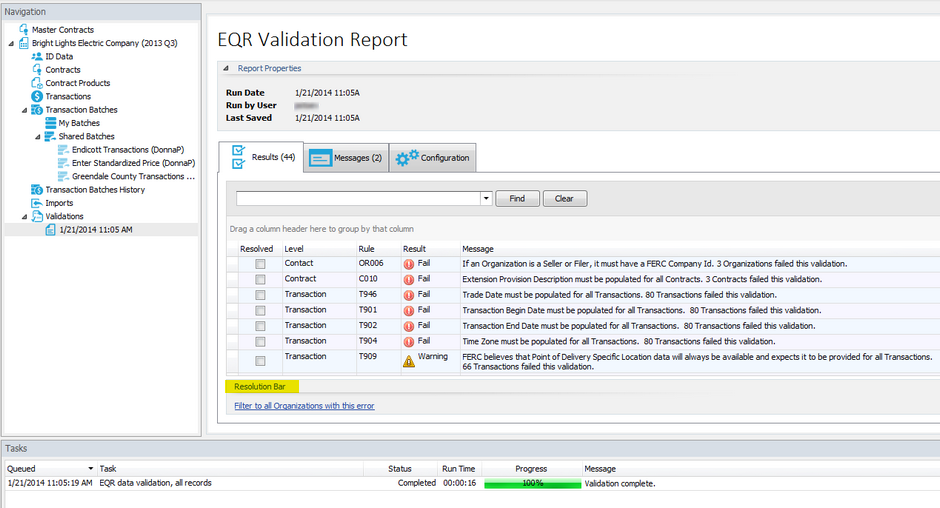Select the EQR data validation task row
940x508 pixels.
coord(472,483)
